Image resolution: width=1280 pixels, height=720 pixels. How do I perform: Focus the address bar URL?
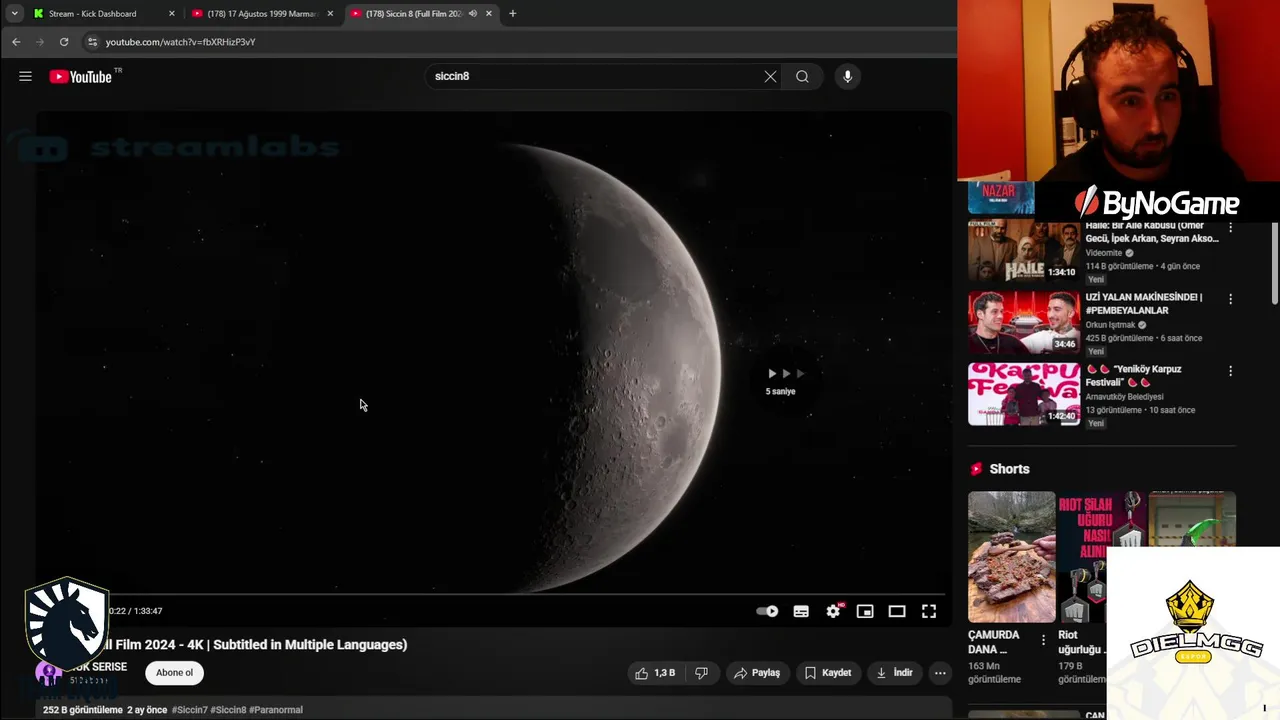pos(181,42)
